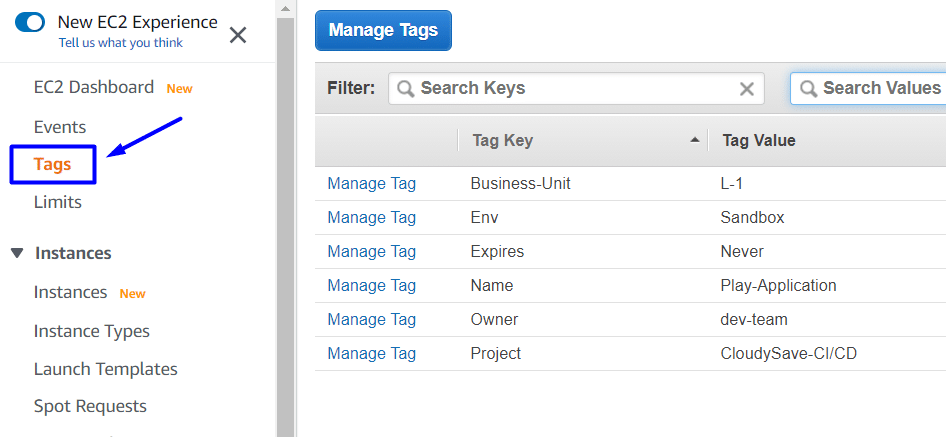
Task: Click the Search Keys magnifier icon
Action: coord(406,89)
